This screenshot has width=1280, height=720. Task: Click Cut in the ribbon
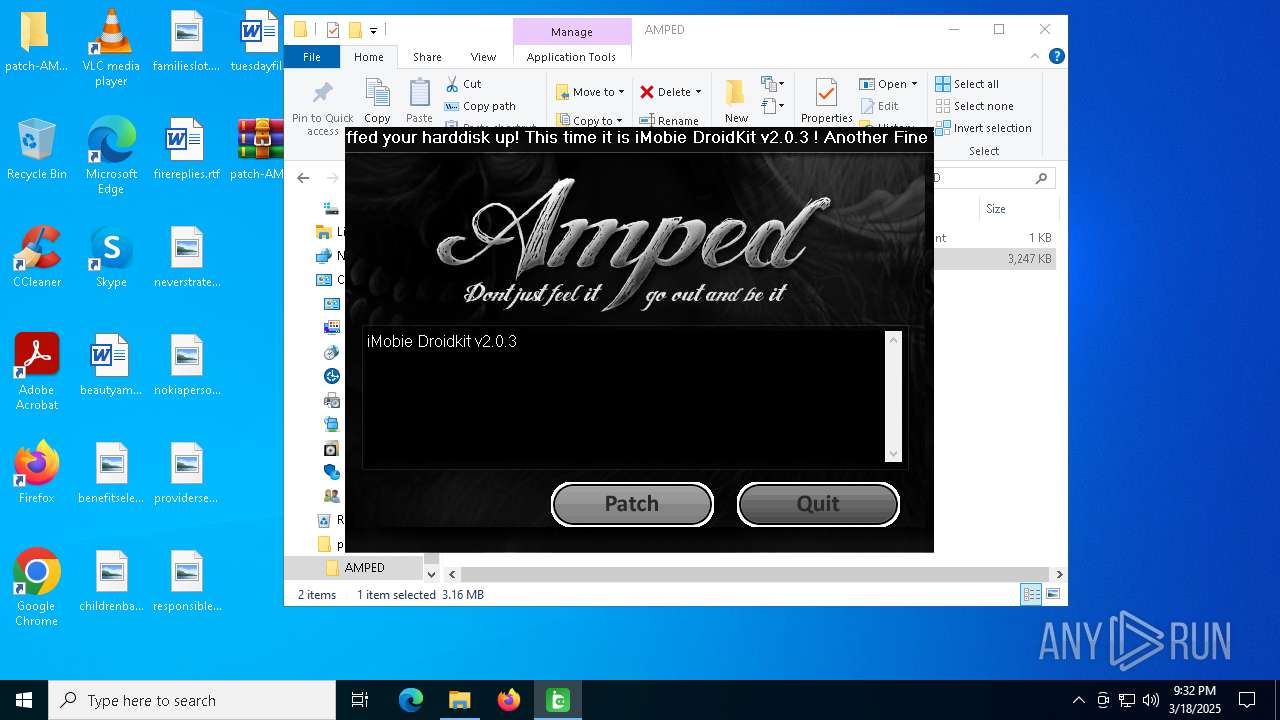[463, 84]
